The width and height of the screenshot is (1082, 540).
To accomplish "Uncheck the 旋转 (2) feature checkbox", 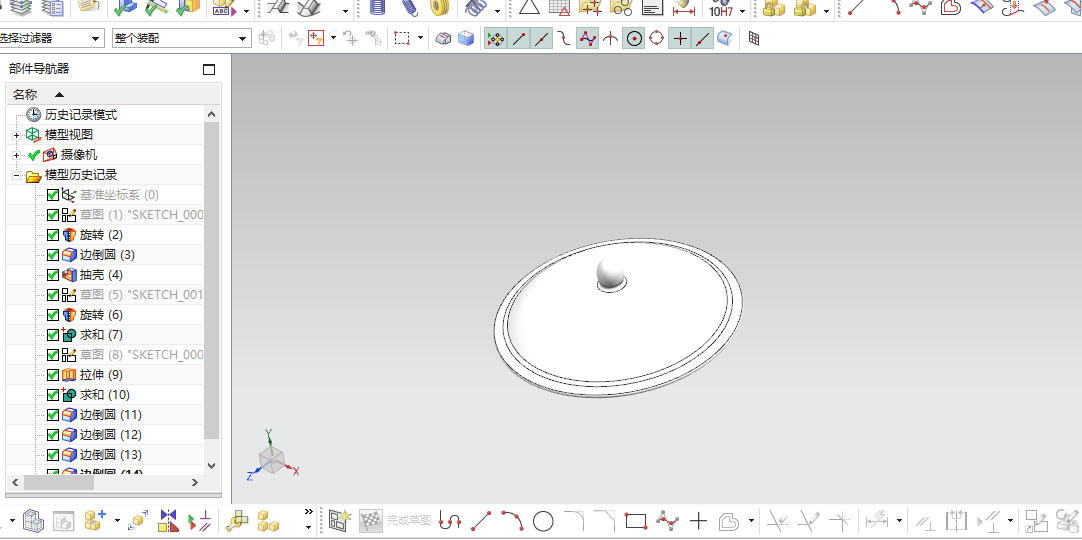I will pos(53,235).
